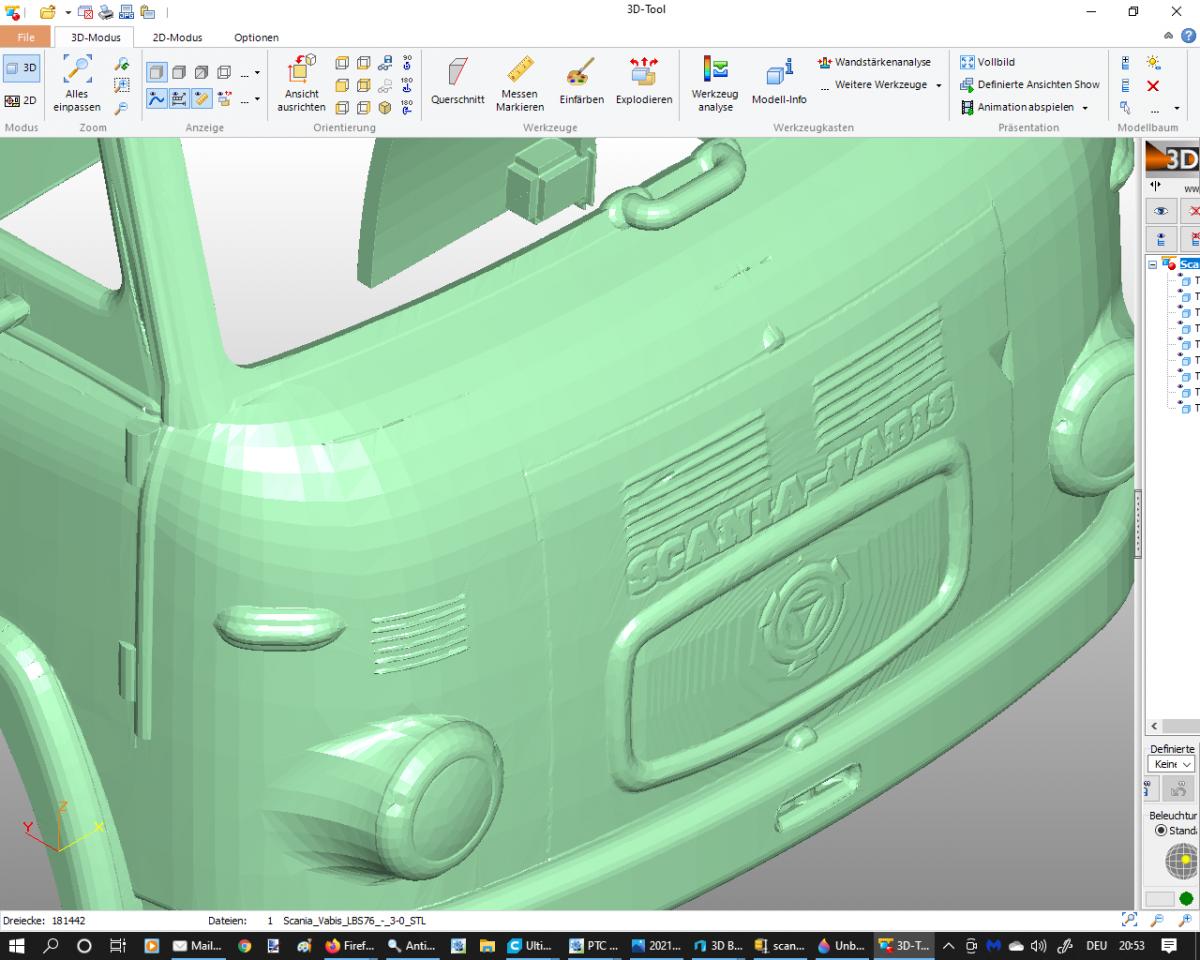This screenshot has width=1200, height=960.
Task: Click the lighting direction sphere control
Action: (1182, 861)
